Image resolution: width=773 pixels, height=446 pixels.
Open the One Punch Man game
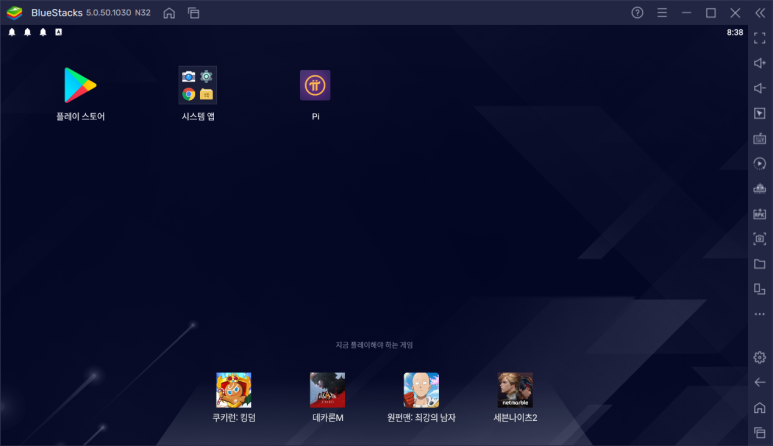click(421, 390)
